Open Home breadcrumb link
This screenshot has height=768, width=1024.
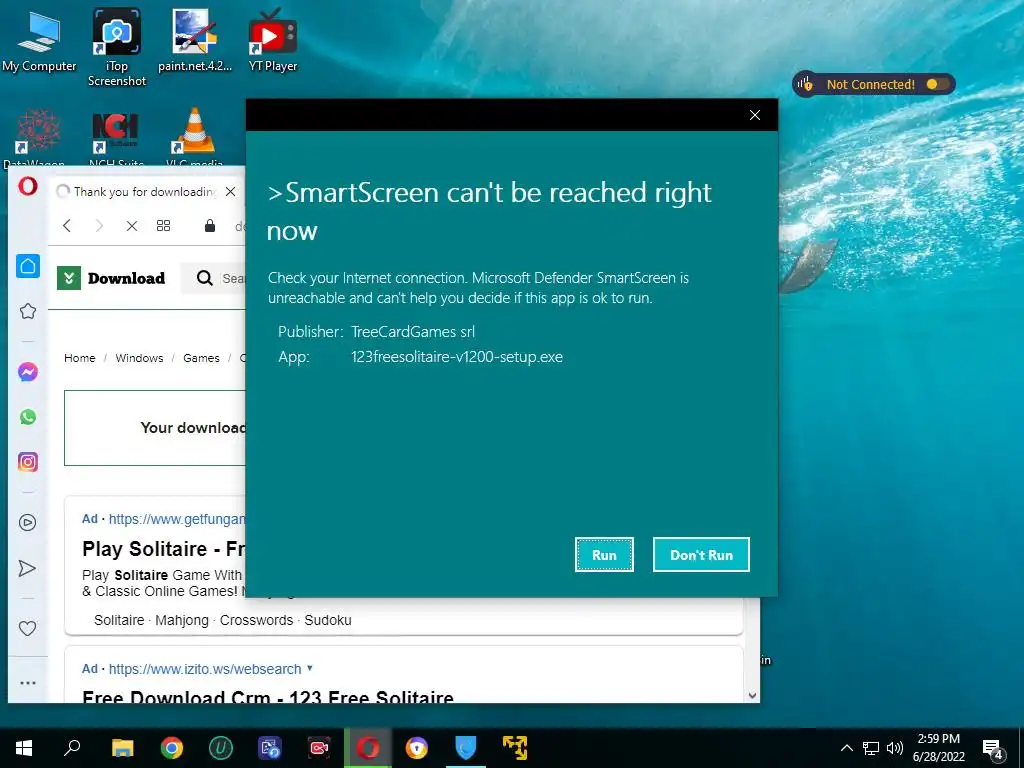point(80,358)
